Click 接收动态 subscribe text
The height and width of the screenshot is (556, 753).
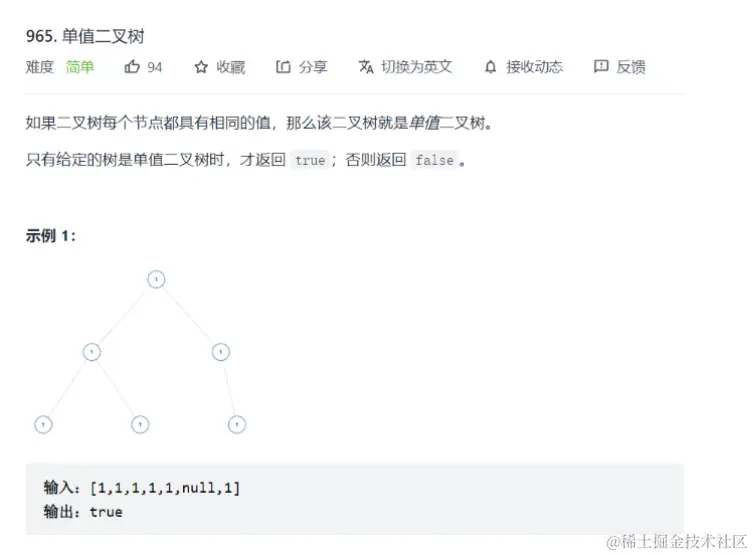534,67
